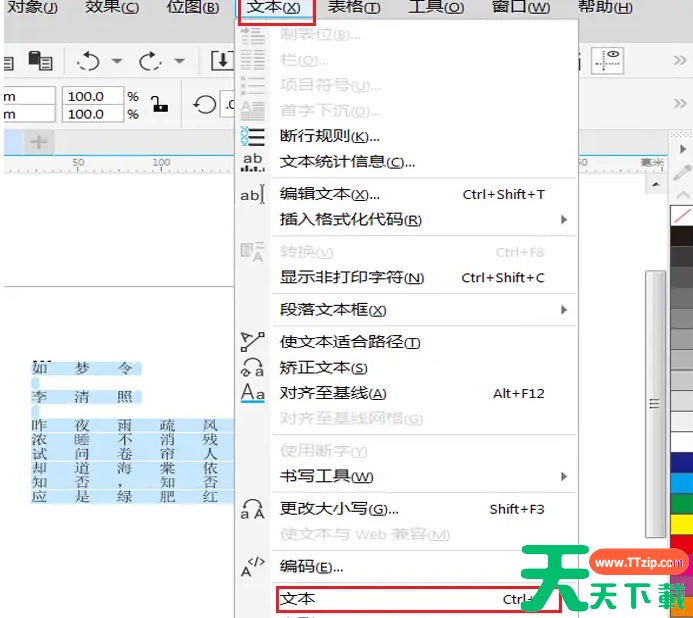The height and width of the screenshot is (618, 693).
Task: Expand 段落文本框(X) submenu
Action: click(407, 310)
